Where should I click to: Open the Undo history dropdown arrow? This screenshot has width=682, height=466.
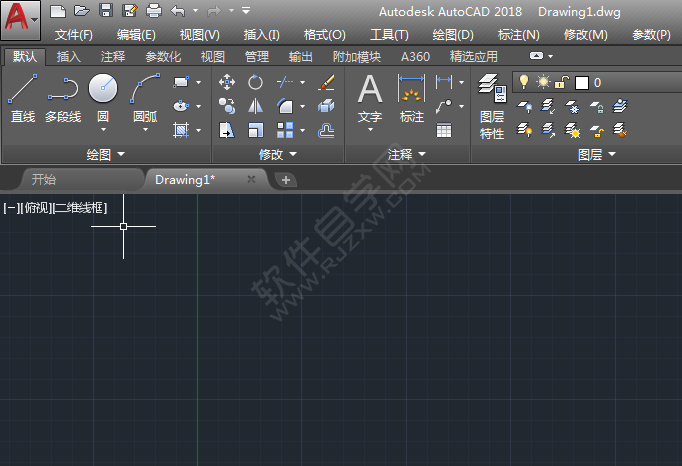click(195, 10)
